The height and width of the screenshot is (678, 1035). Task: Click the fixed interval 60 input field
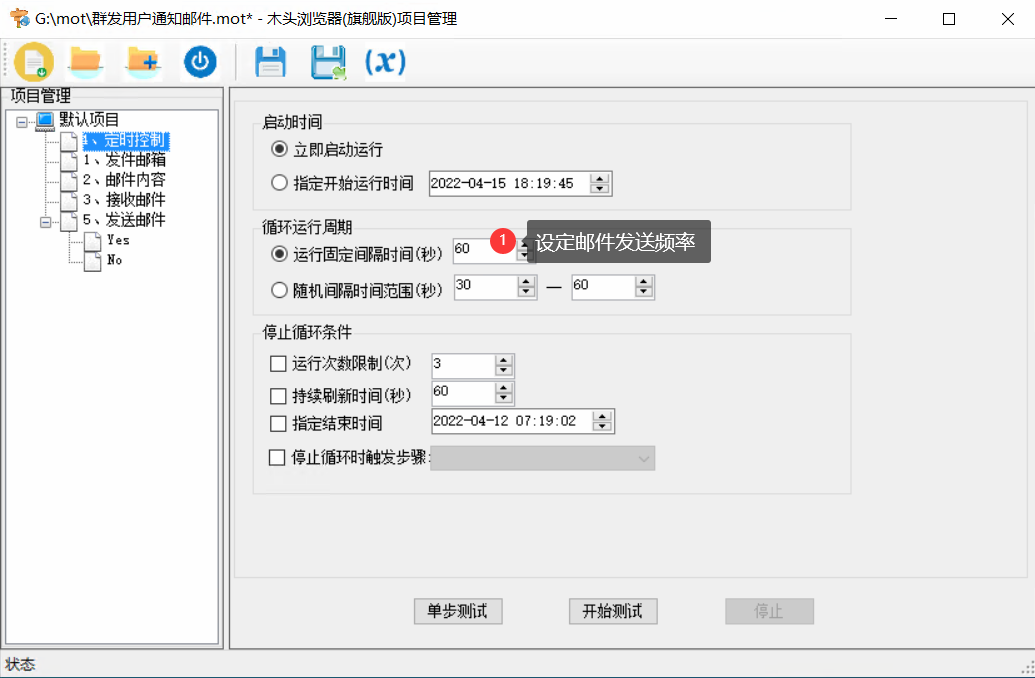484,250
